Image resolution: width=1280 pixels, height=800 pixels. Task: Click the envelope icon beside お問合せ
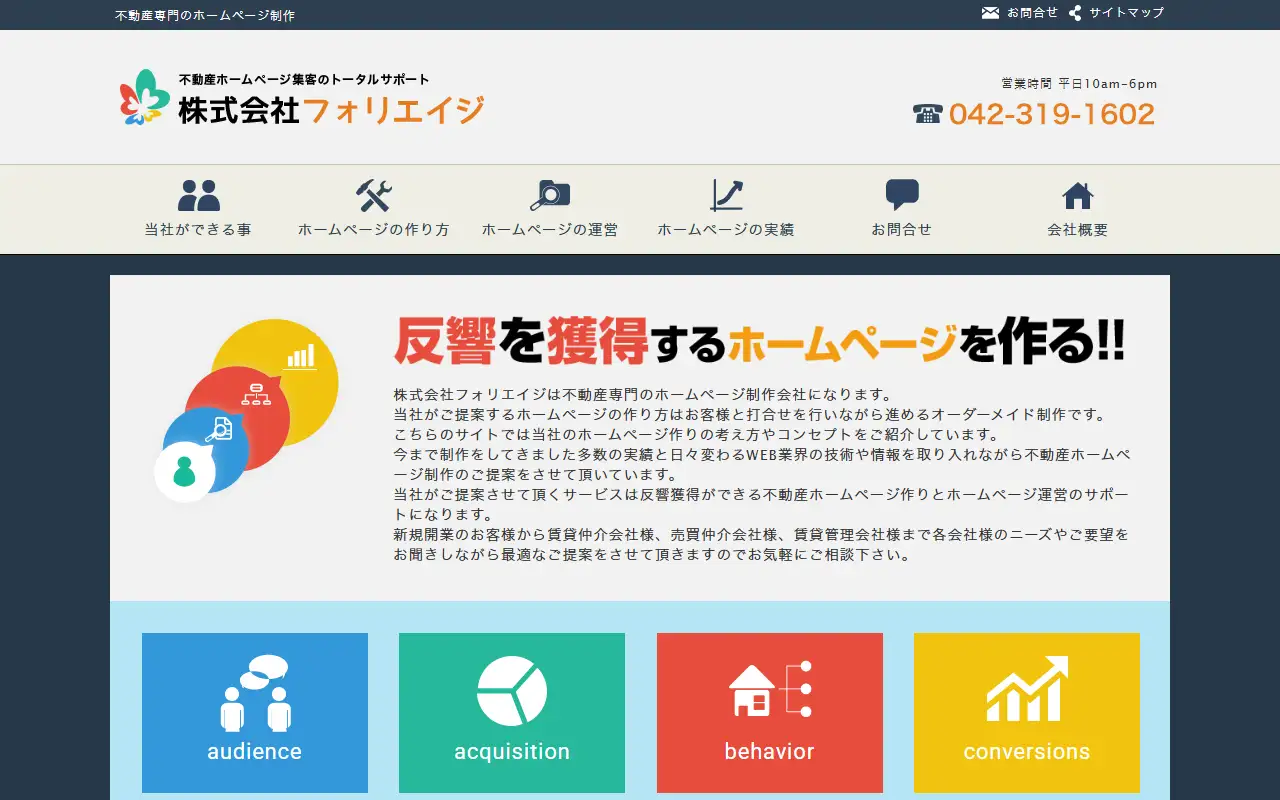[x=990, y=13]
